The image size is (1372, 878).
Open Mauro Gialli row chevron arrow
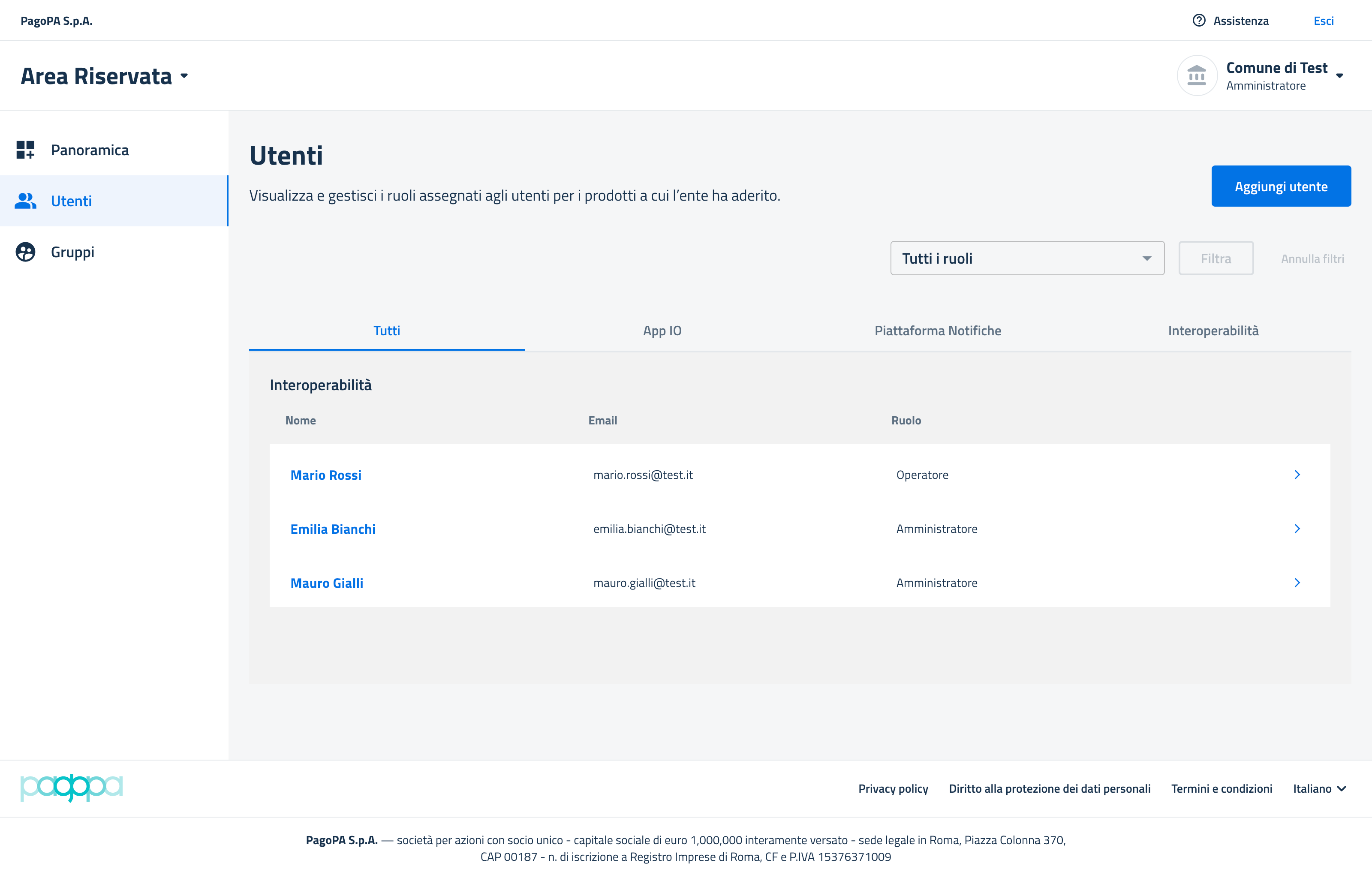(1297, 583)
